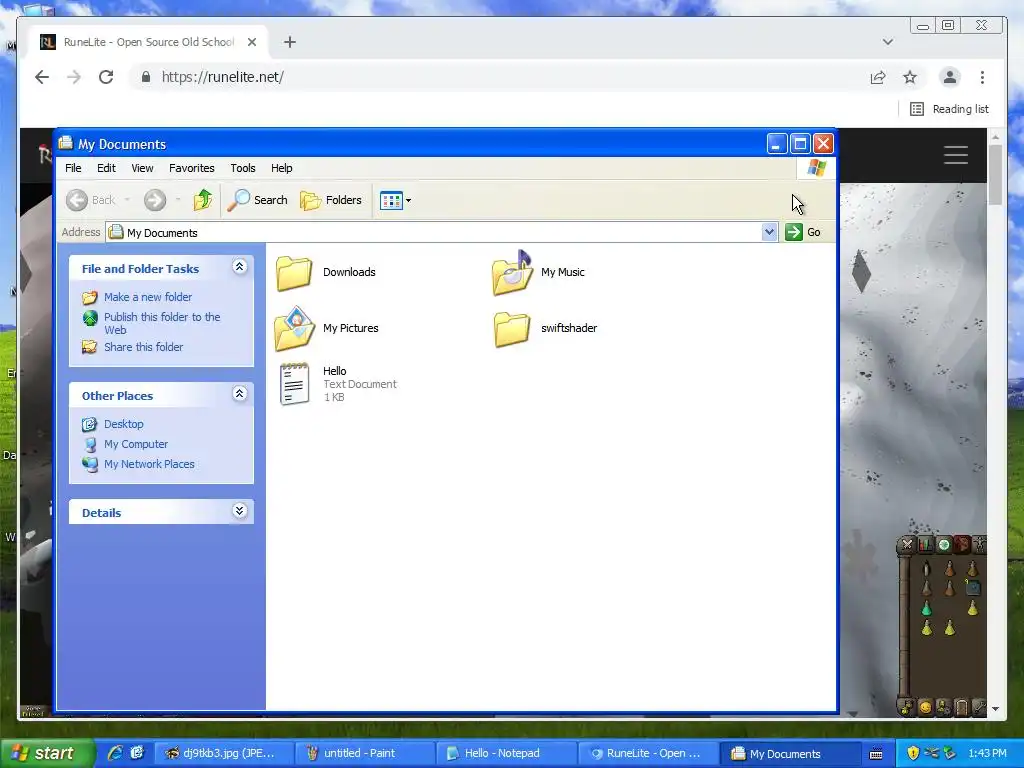
Task: Bookmark this page with star icon
Action: [x=910, y=77]
